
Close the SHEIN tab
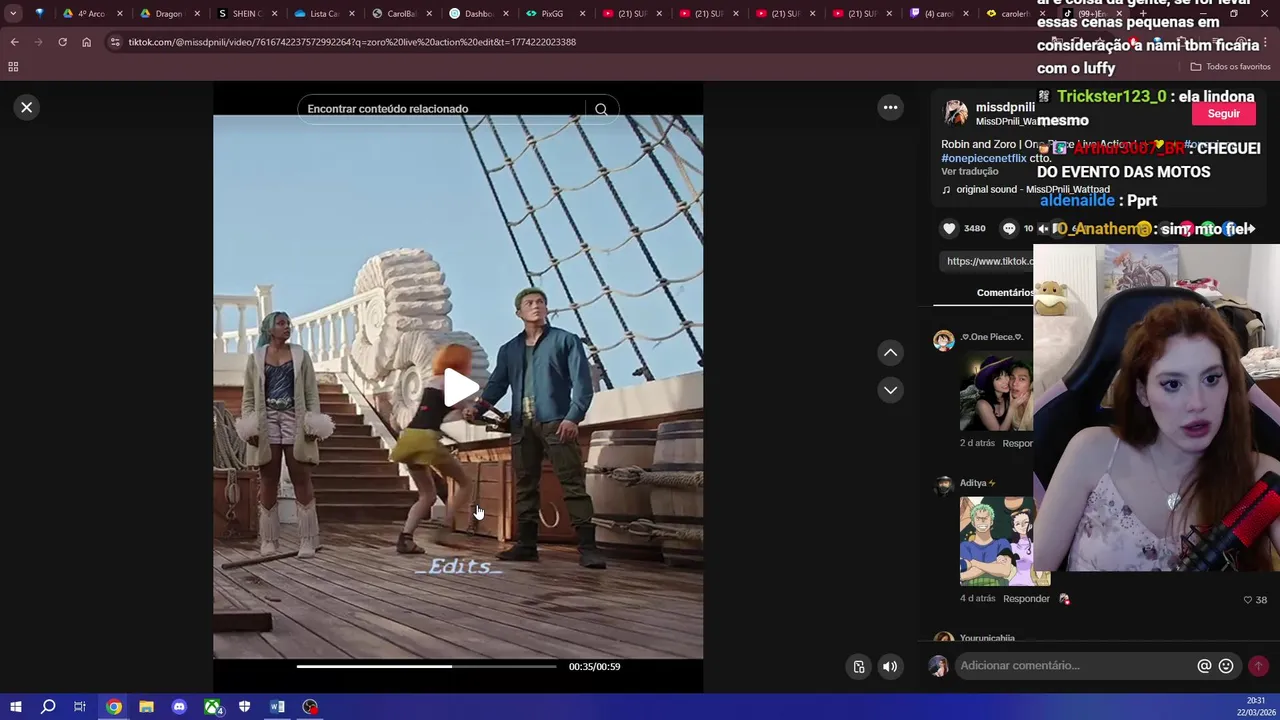(274, 14)
